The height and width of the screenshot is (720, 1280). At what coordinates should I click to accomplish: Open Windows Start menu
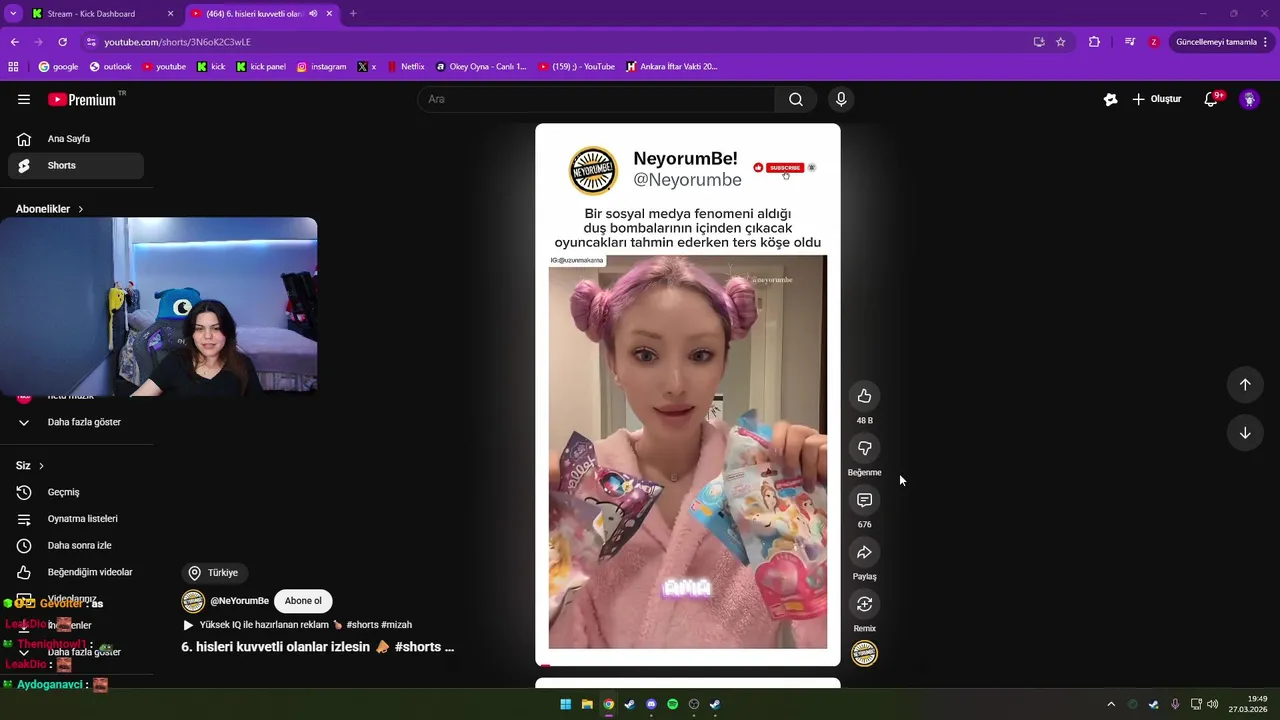(x=565, y=704)
